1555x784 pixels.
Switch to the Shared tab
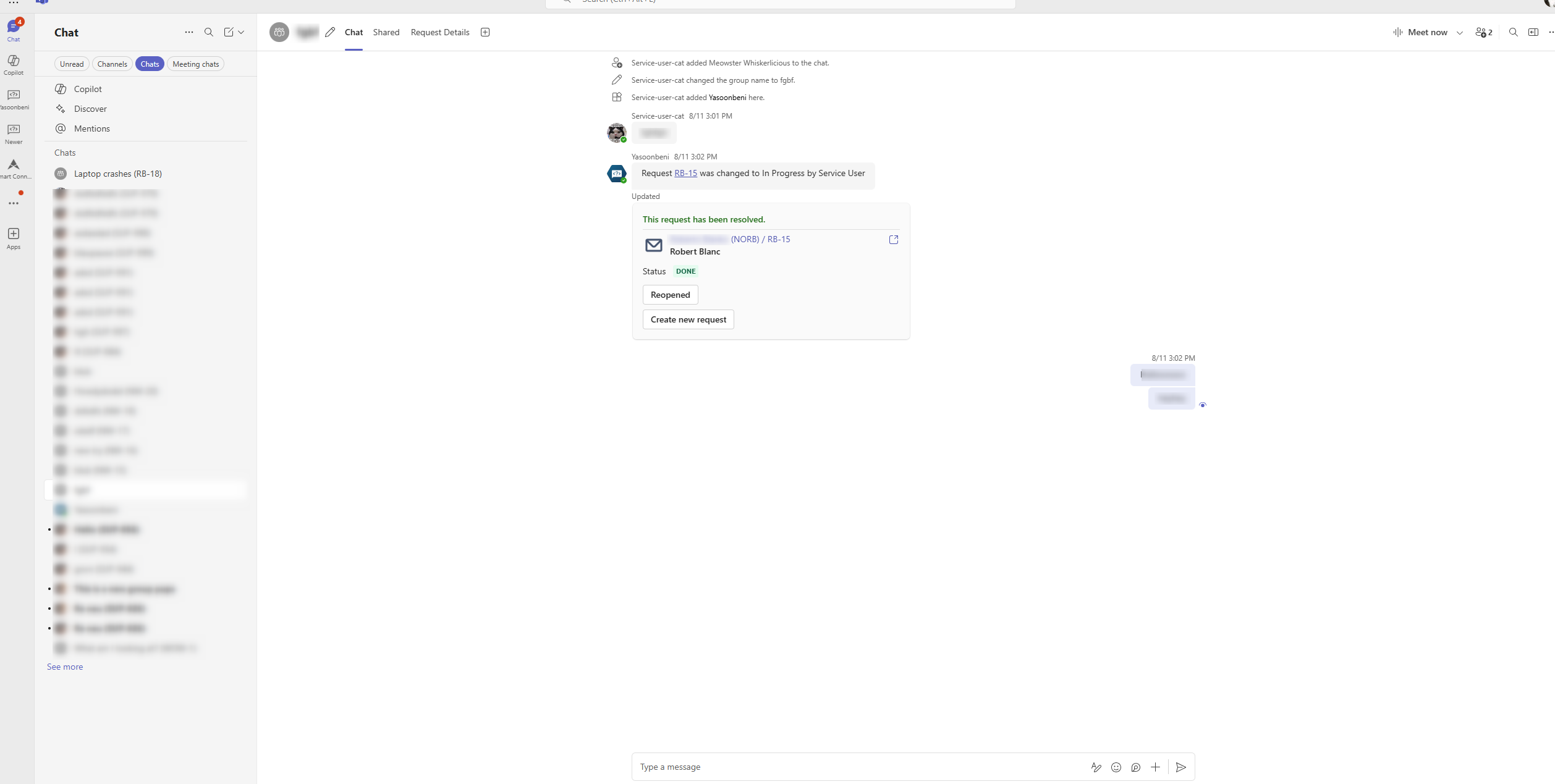(386, 32)
